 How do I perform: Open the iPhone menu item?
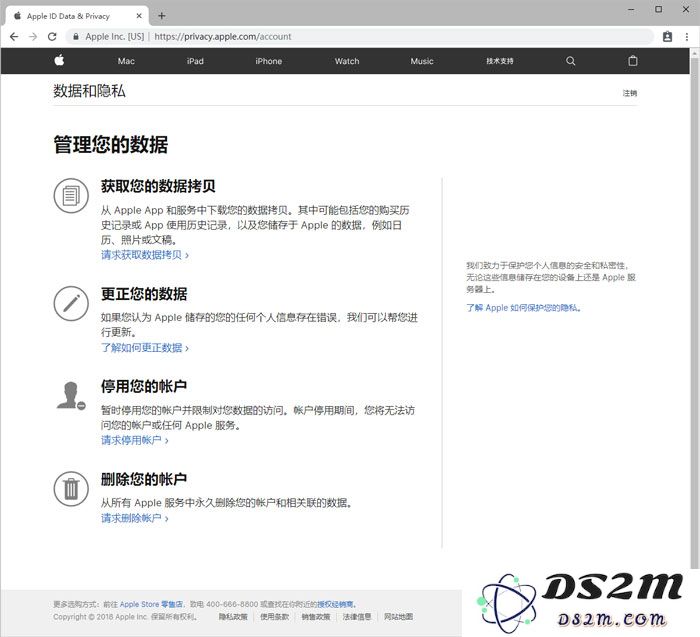268,61
